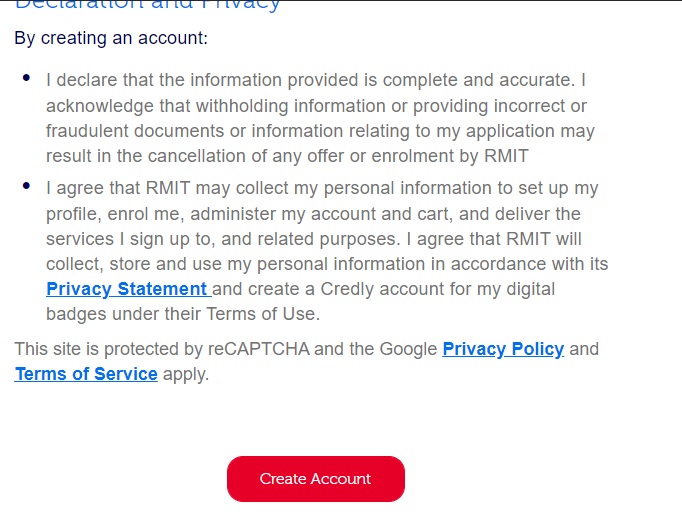Open the RMIT Privacy Statement link

tap(126, 289)
